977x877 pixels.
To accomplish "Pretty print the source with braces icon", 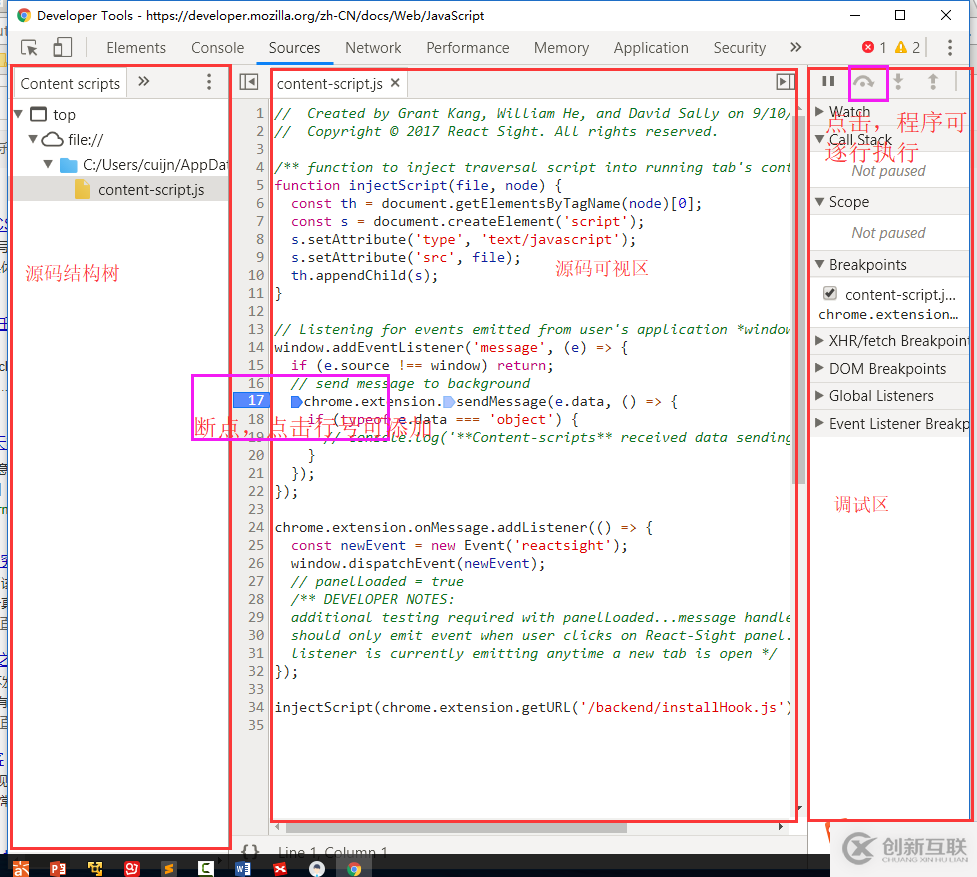I will coord(250,851).
